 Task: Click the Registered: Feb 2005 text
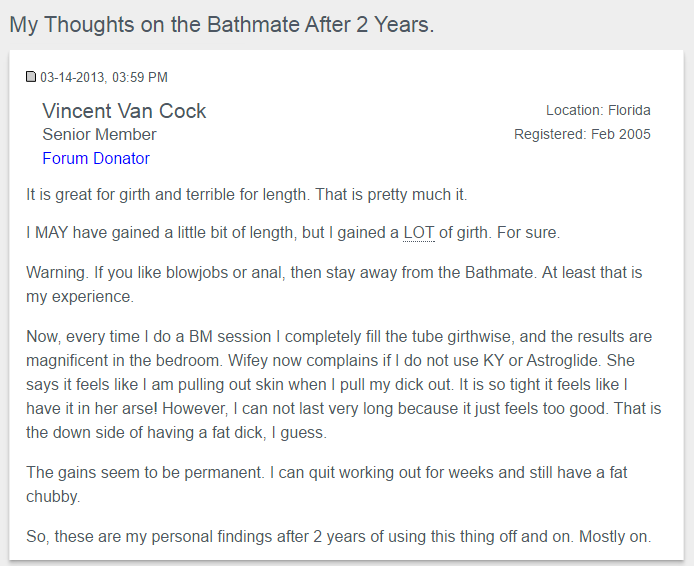[x=582, y=134]
